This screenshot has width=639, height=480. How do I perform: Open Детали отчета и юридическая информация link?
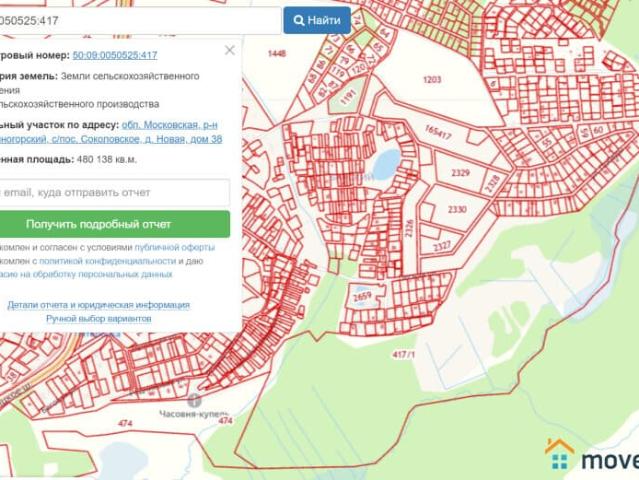[x=99, y=305]
